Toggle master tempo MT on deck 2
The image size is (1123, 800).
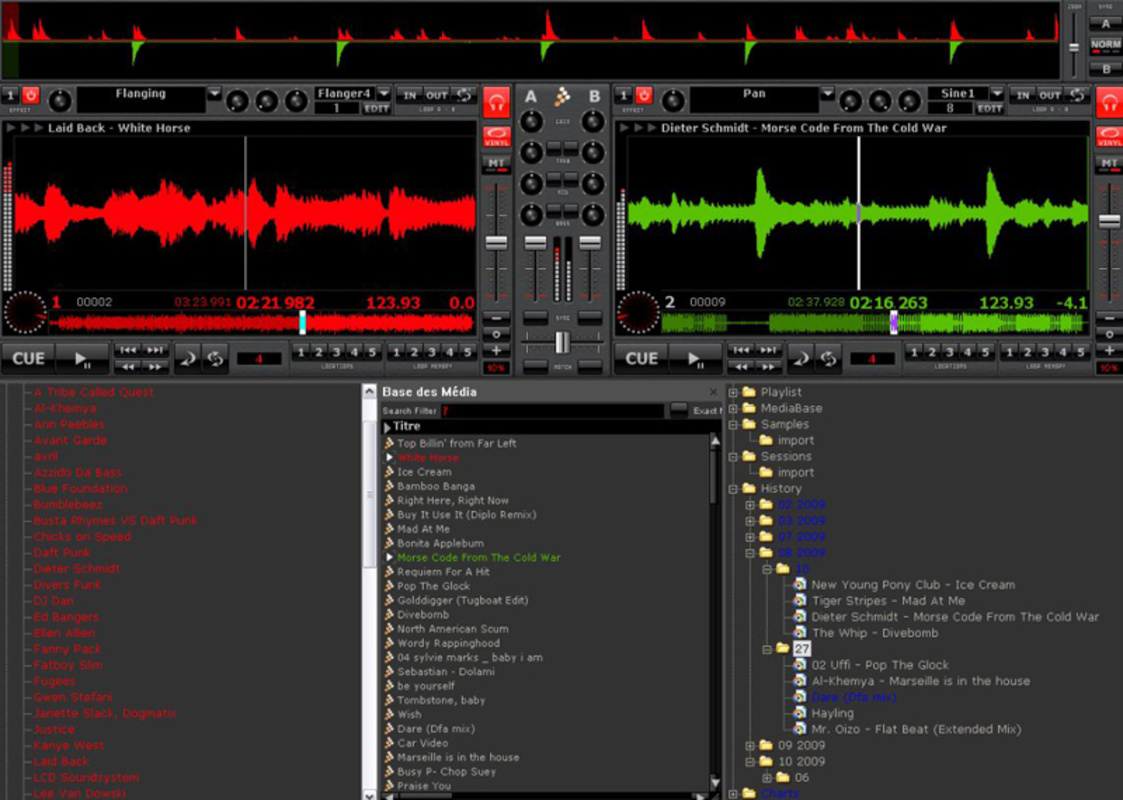(1109, 165)
